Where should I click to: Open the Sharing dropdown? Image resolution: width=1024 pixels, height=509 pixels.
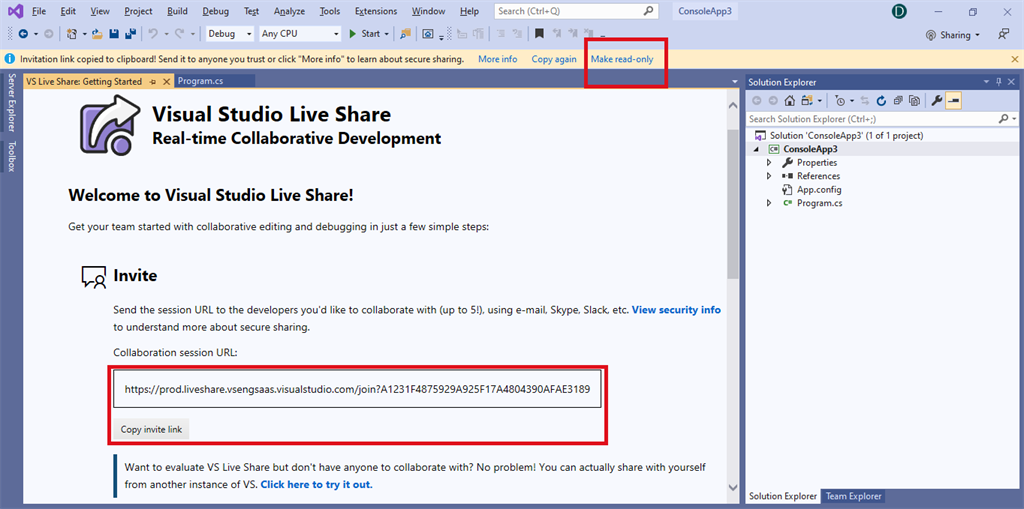click(x=953, y=35)
